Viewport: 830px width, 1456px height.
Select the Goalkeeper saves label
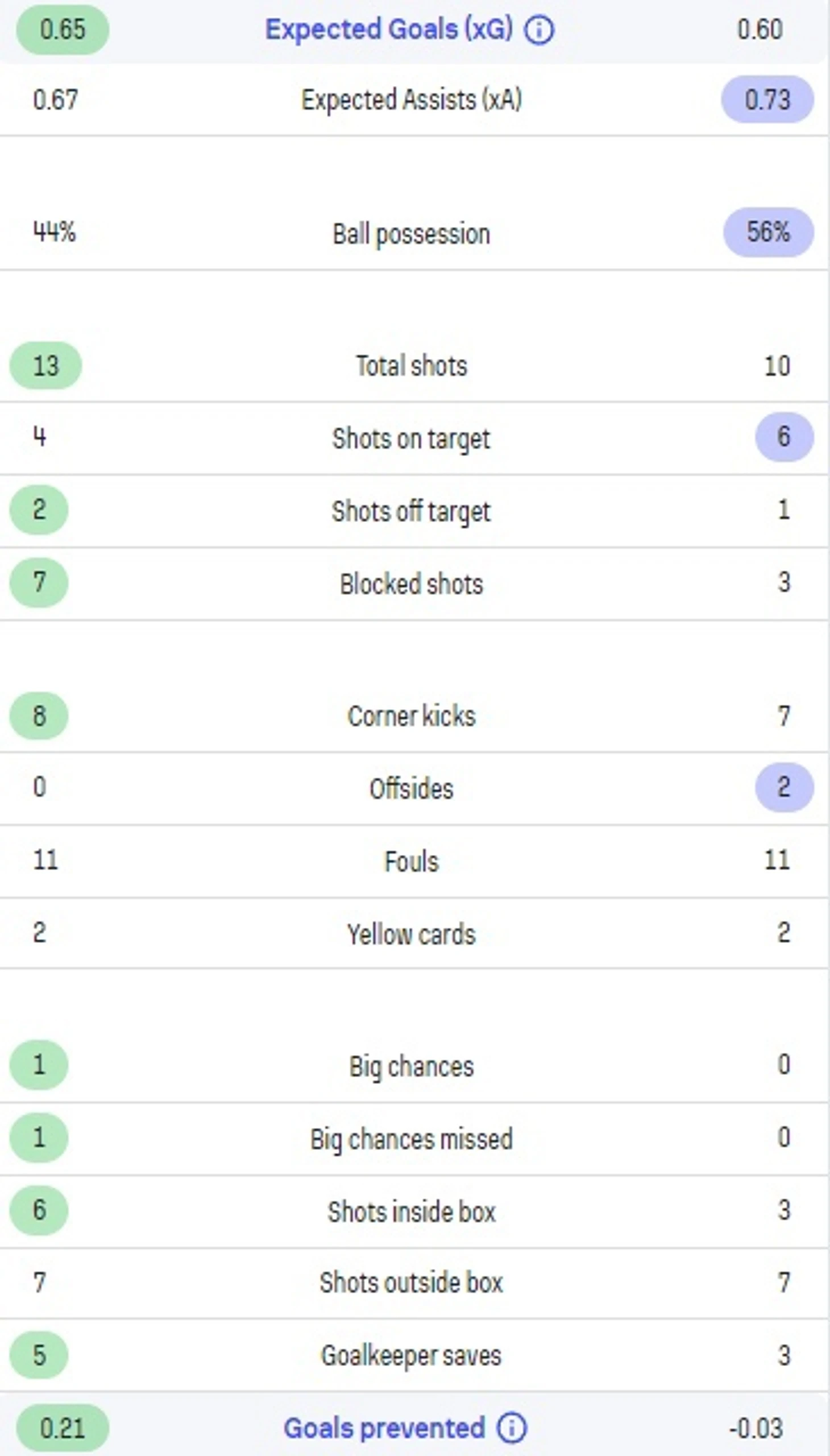[411, 1356]
